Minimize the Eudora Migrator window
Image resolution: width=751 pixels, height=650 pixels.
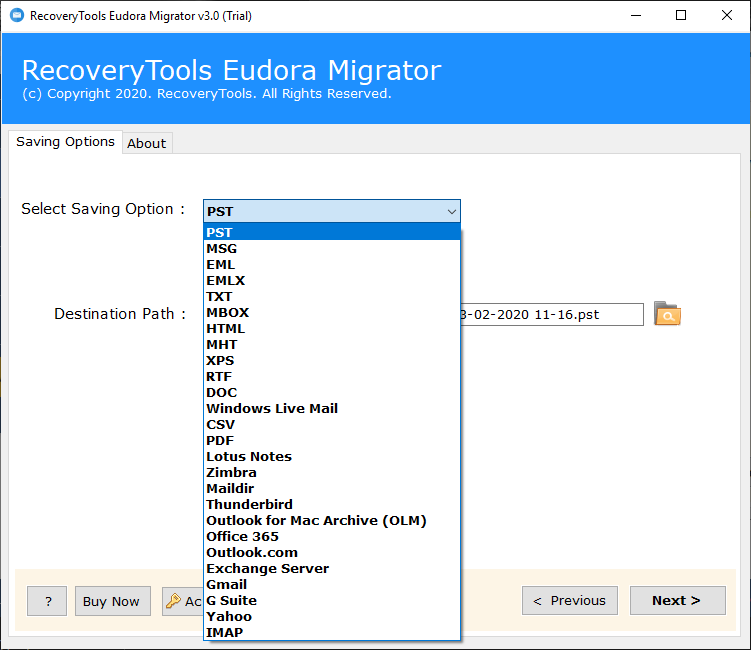(x=636, y=15)
